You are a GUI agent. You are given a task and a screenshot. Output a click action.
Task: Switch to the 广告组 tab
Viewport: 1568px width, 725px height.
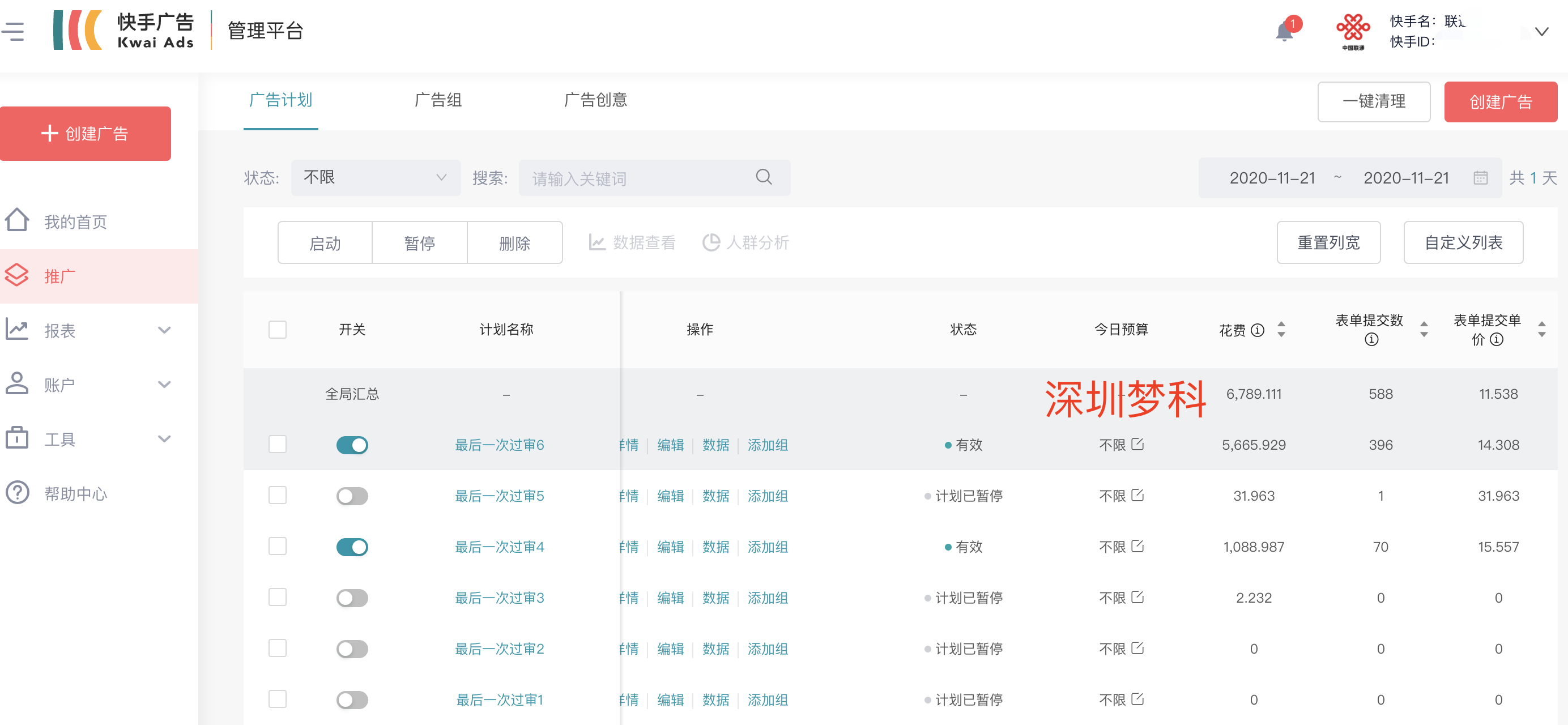click(438, 100)
